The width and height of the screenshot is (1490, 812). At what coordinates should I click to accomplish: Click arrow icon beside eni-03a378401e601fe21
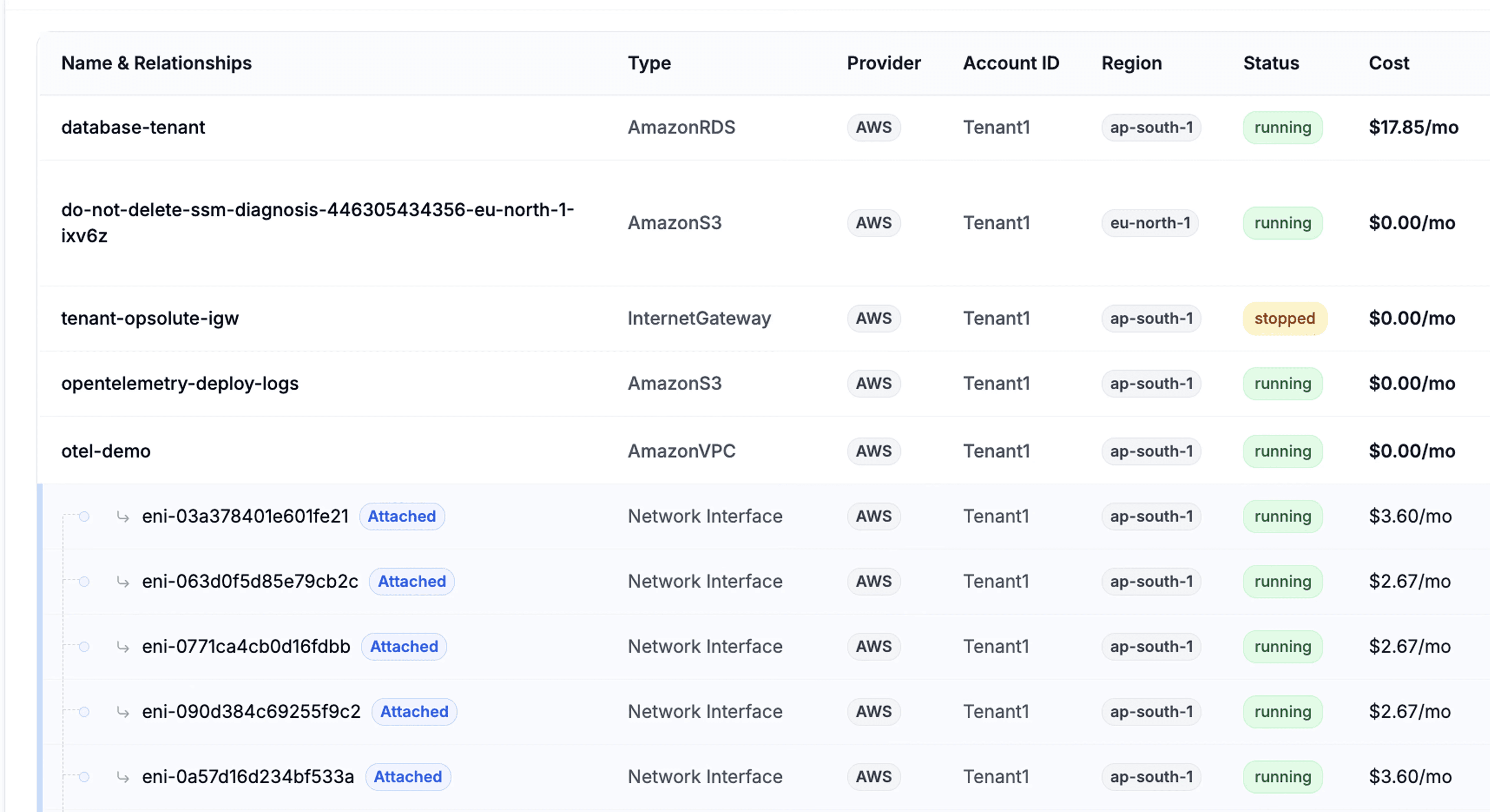pyautogui.click(x=123, y=516)
